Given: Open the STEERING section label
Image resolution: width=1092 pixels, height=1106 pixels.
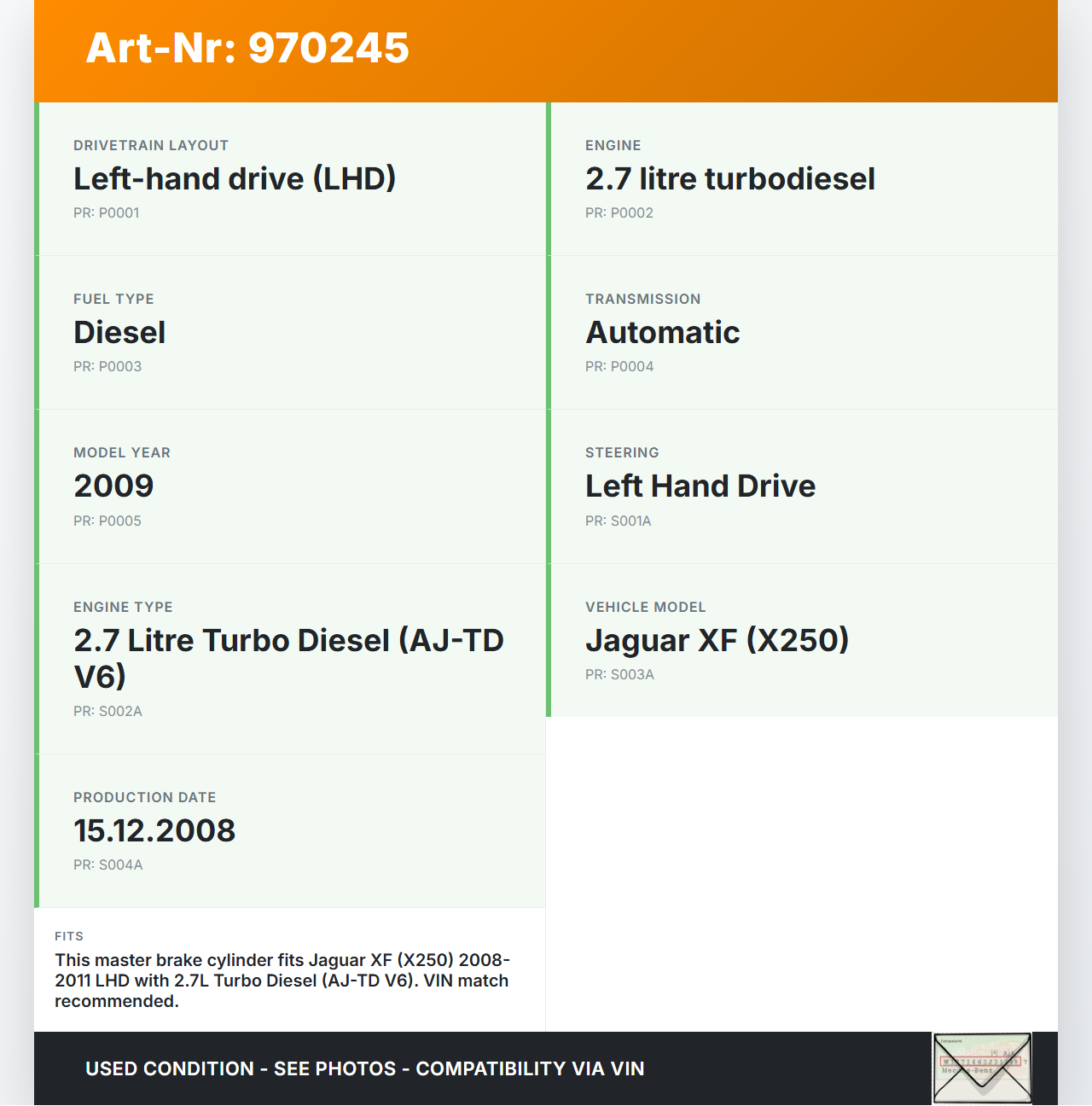Looking at the screenshot, I should [622, 452].
